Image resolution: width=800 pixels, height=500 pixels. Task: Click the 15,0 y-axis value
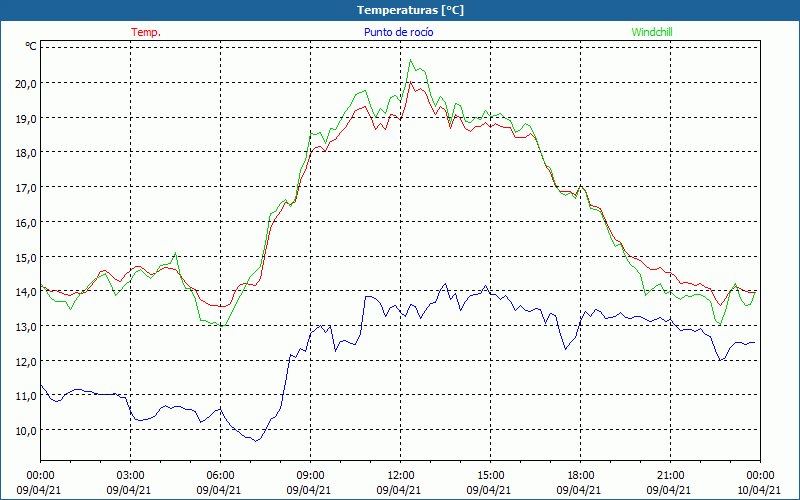26,257
